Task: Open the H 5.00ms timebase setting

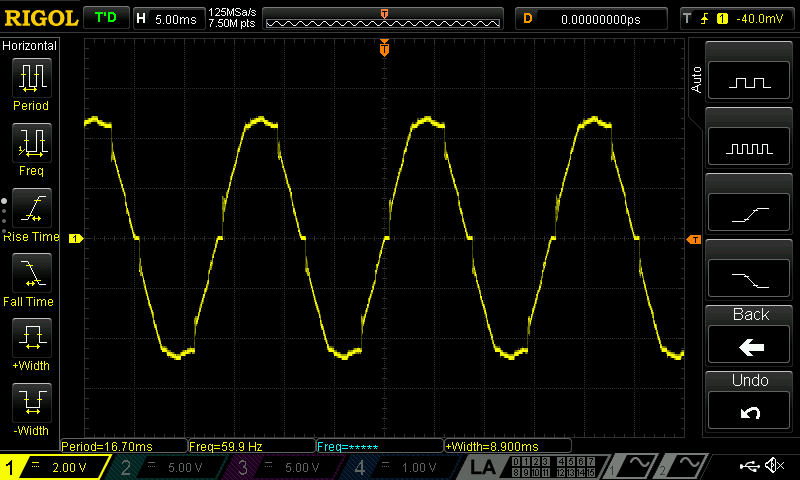Action: point(167,18)
